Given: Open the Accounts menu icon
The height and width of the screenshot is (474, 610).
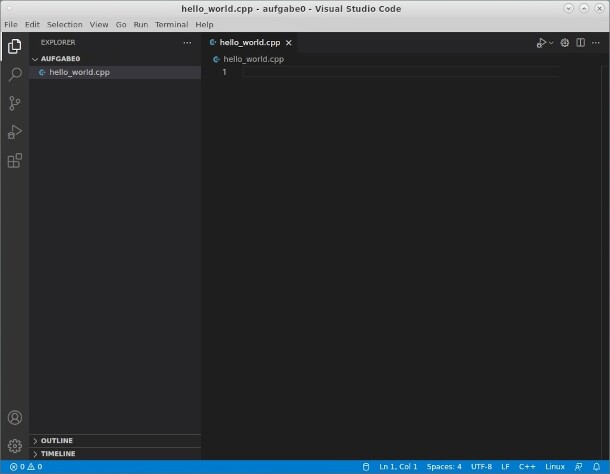Looking at the screenshot, I should tap(14, 418).
